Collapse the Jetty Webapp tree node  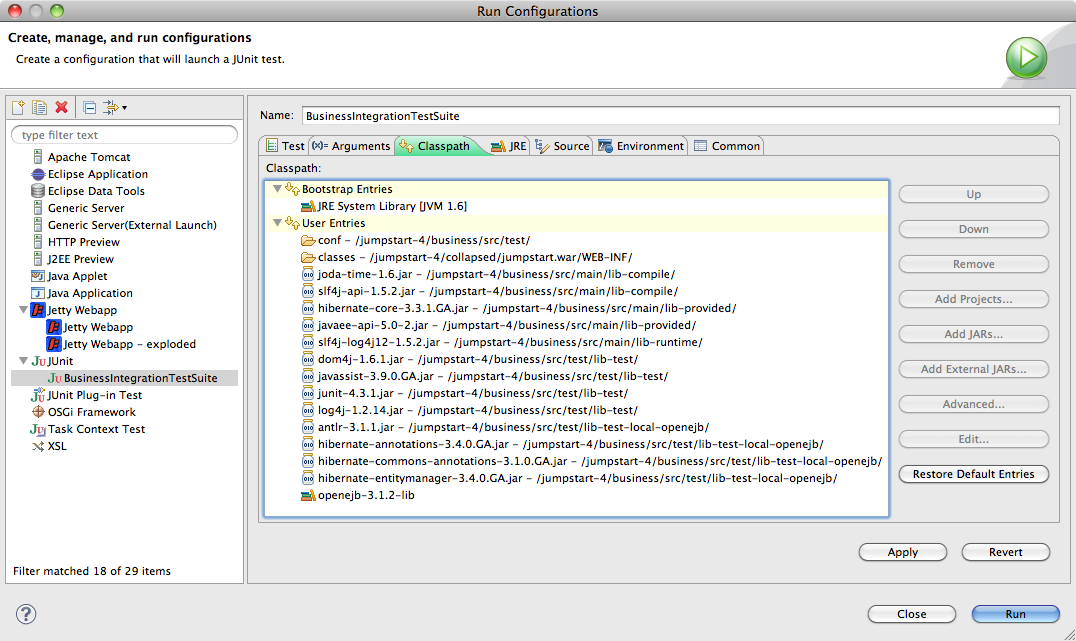(23, 310)
